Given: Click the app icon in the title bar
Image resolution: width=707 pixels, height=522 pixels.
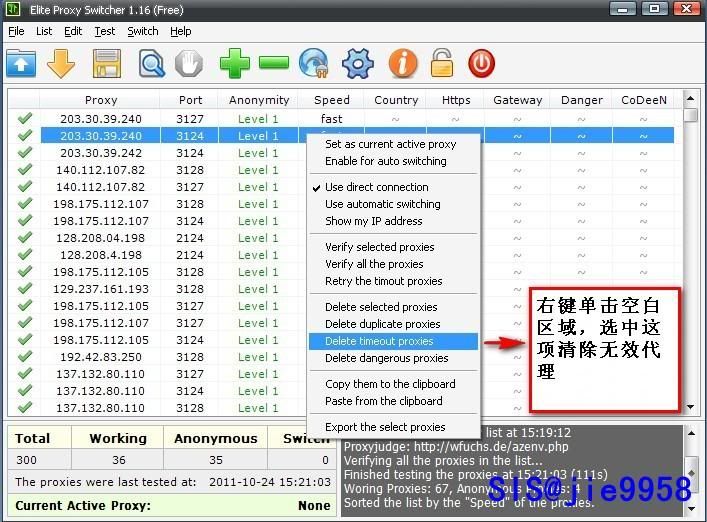Looking at the screenshot, I should point(13,9).
